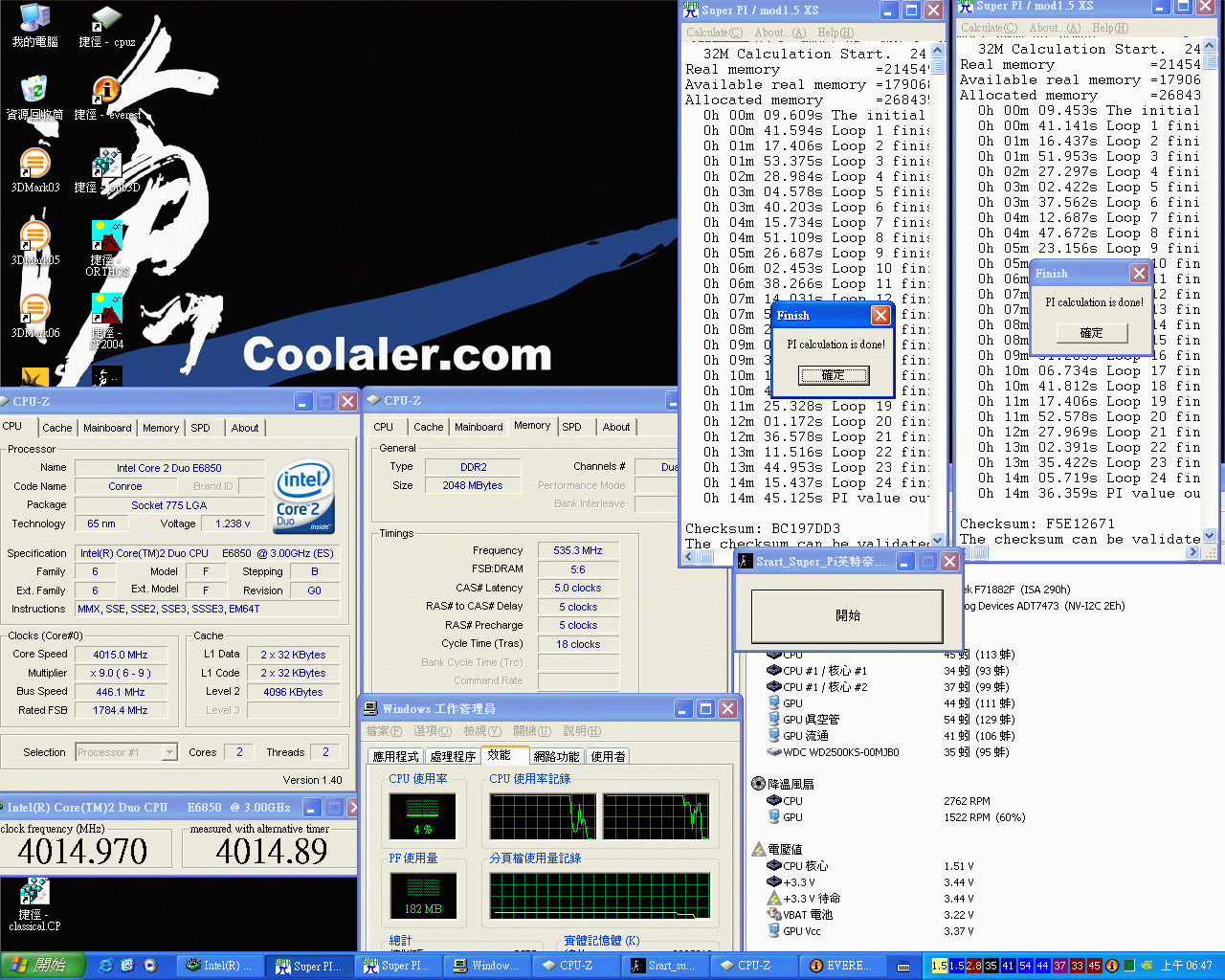
Task: Open Calculate(C) menu in left Super PI
Action: (x=714, y=33)
